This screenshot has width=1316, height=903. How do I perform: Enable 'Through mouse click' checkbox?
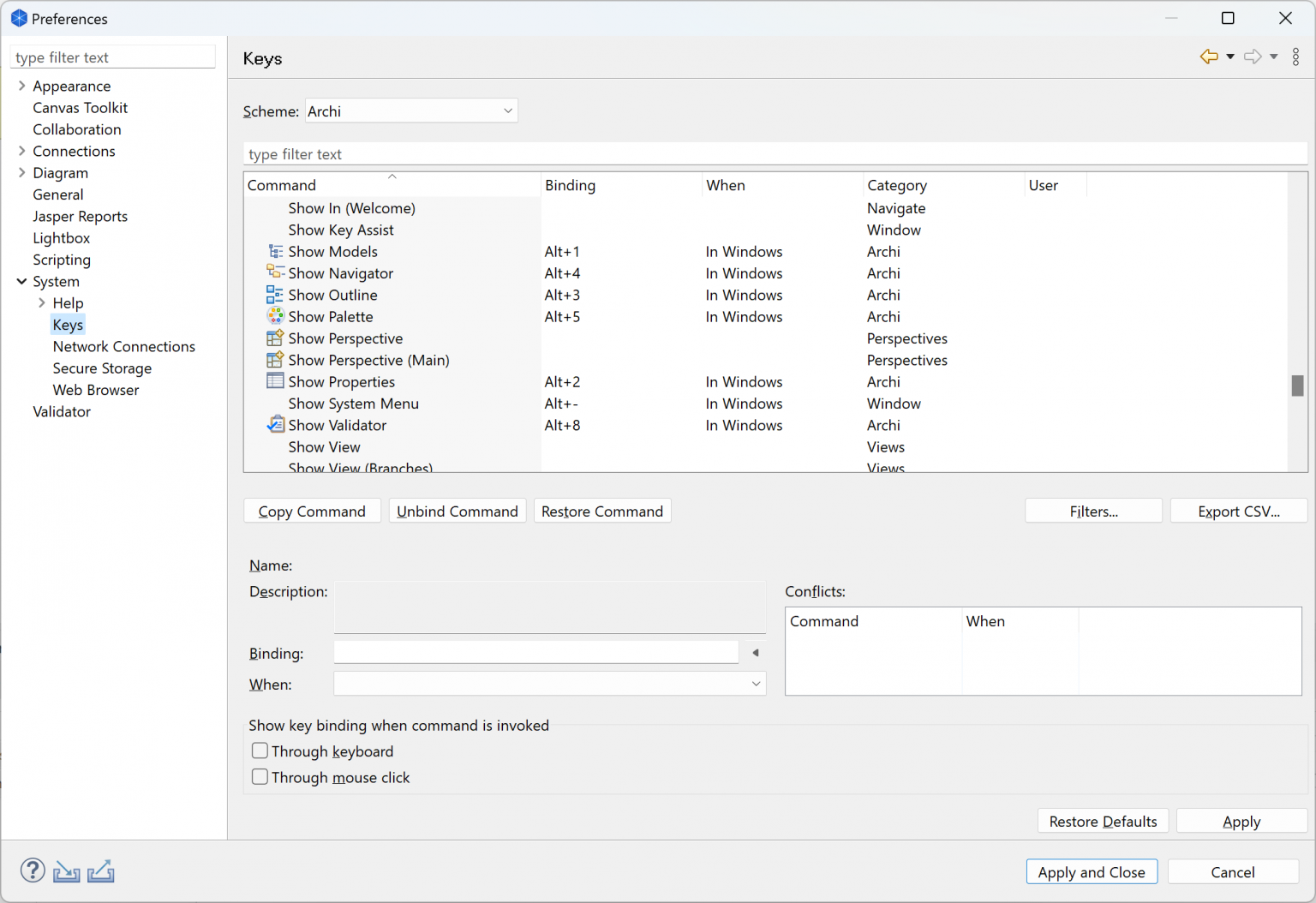260,776
